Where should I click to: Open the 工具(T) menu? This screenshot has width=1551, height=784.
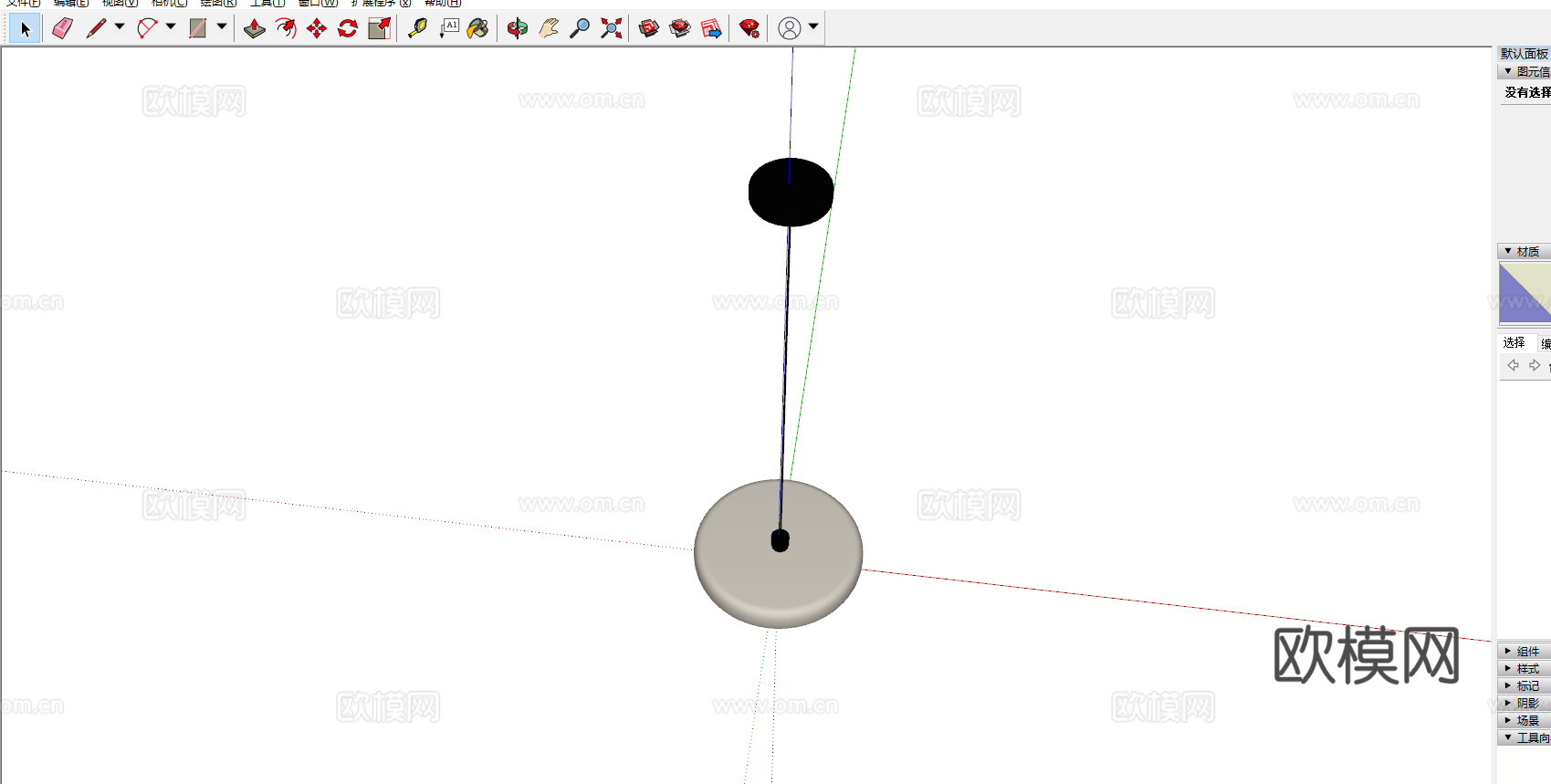click(267, 3)
